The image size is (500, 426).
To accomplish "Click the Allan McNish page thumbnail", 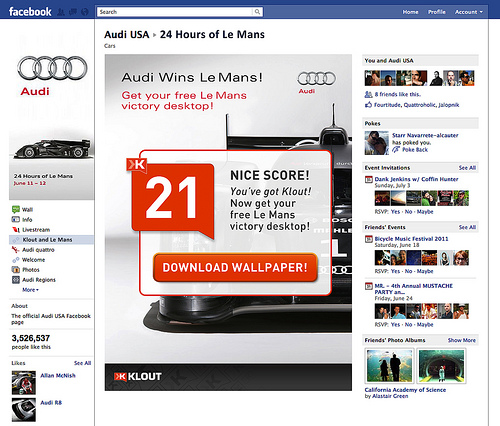I will tap(24, 383).
